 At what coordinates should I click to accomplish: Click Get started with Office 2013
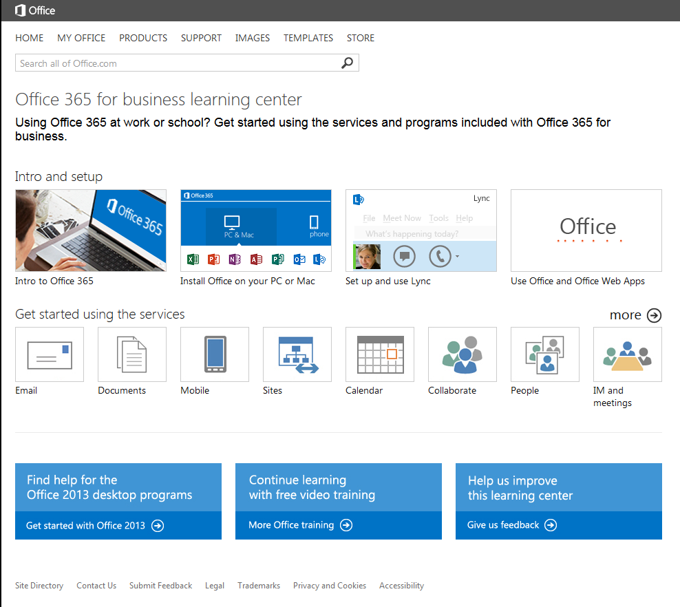(x=95, y=525)
